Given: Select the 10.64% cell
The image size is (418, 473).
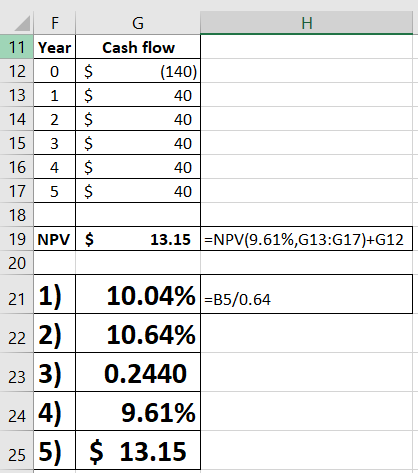Looking at the screenshot, I should 138,333.
